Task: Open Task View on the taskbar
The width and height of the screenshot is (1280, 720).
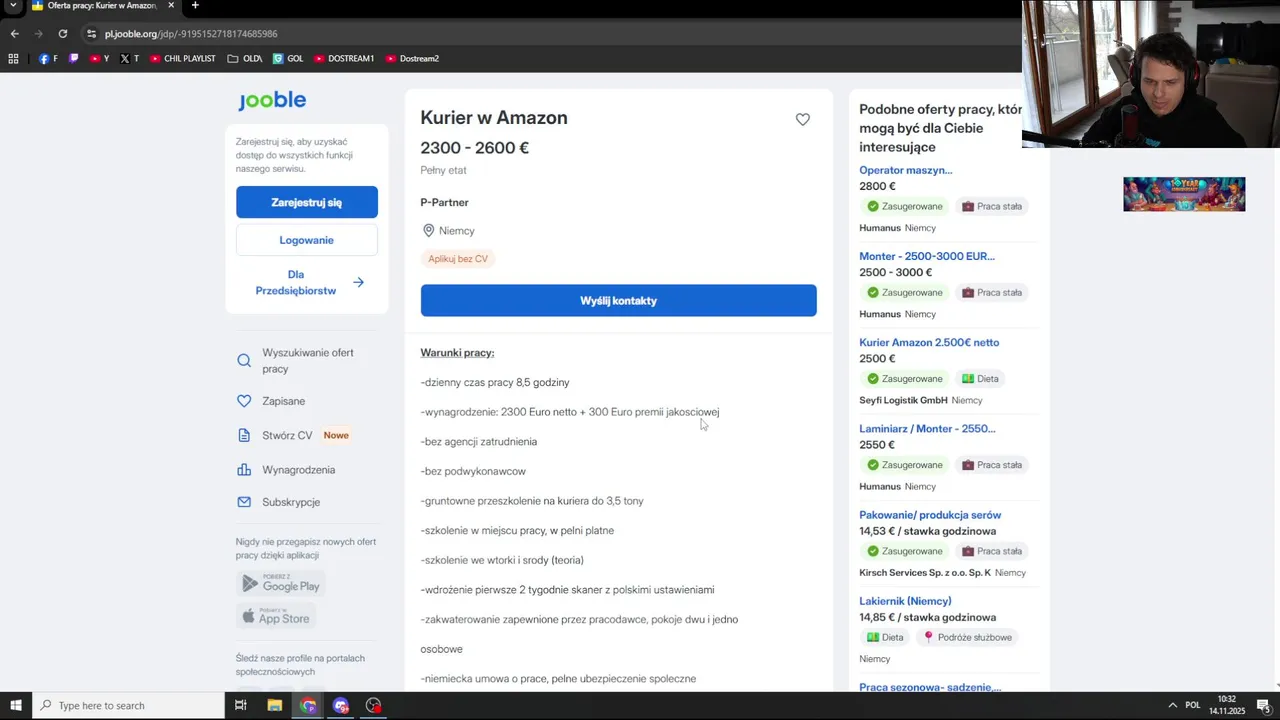Action: coord(240,705)
